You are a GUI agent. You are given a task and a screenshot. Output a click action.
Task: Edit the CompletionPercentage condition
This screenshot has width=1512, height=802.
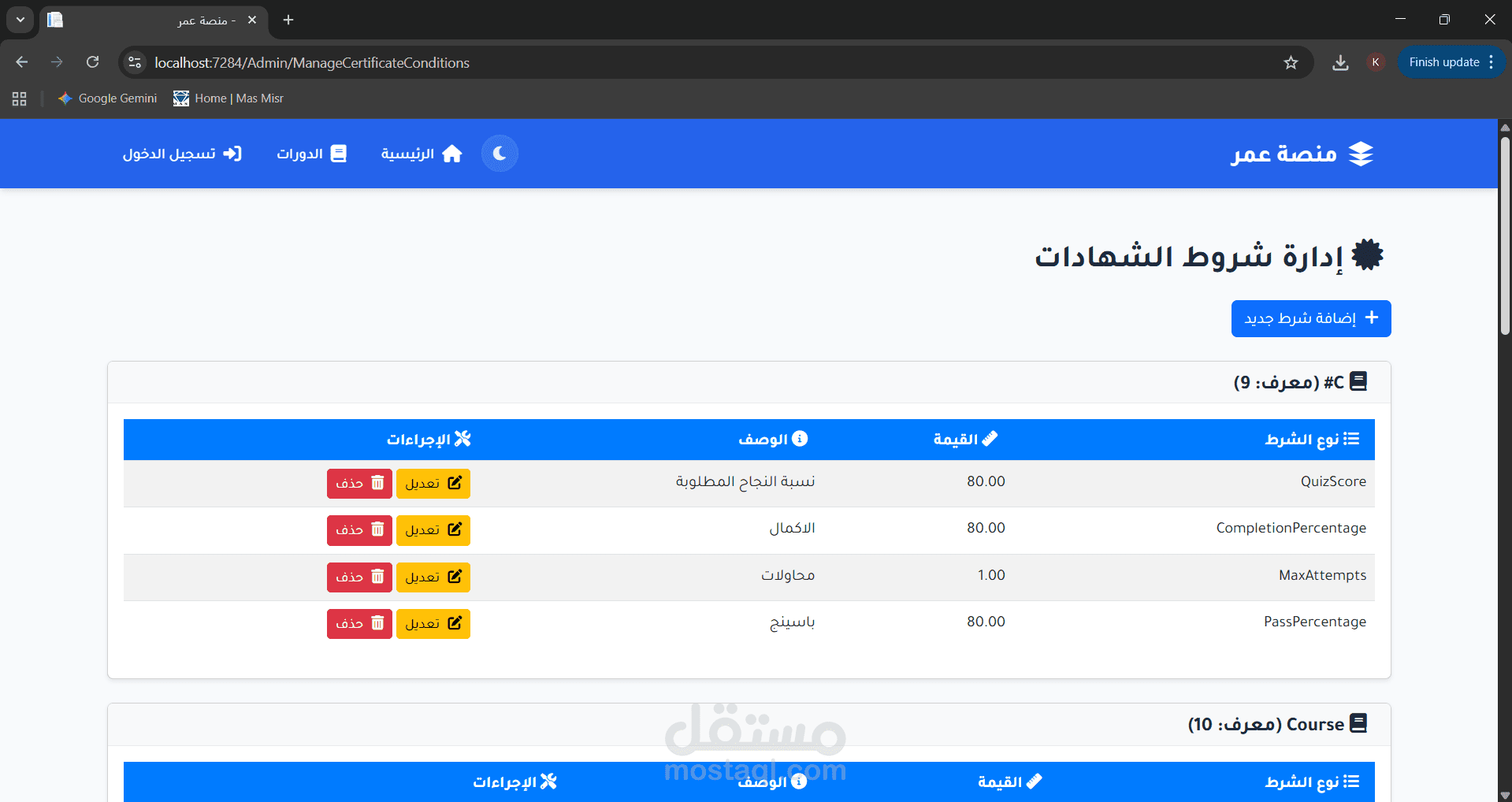(433, 530)
